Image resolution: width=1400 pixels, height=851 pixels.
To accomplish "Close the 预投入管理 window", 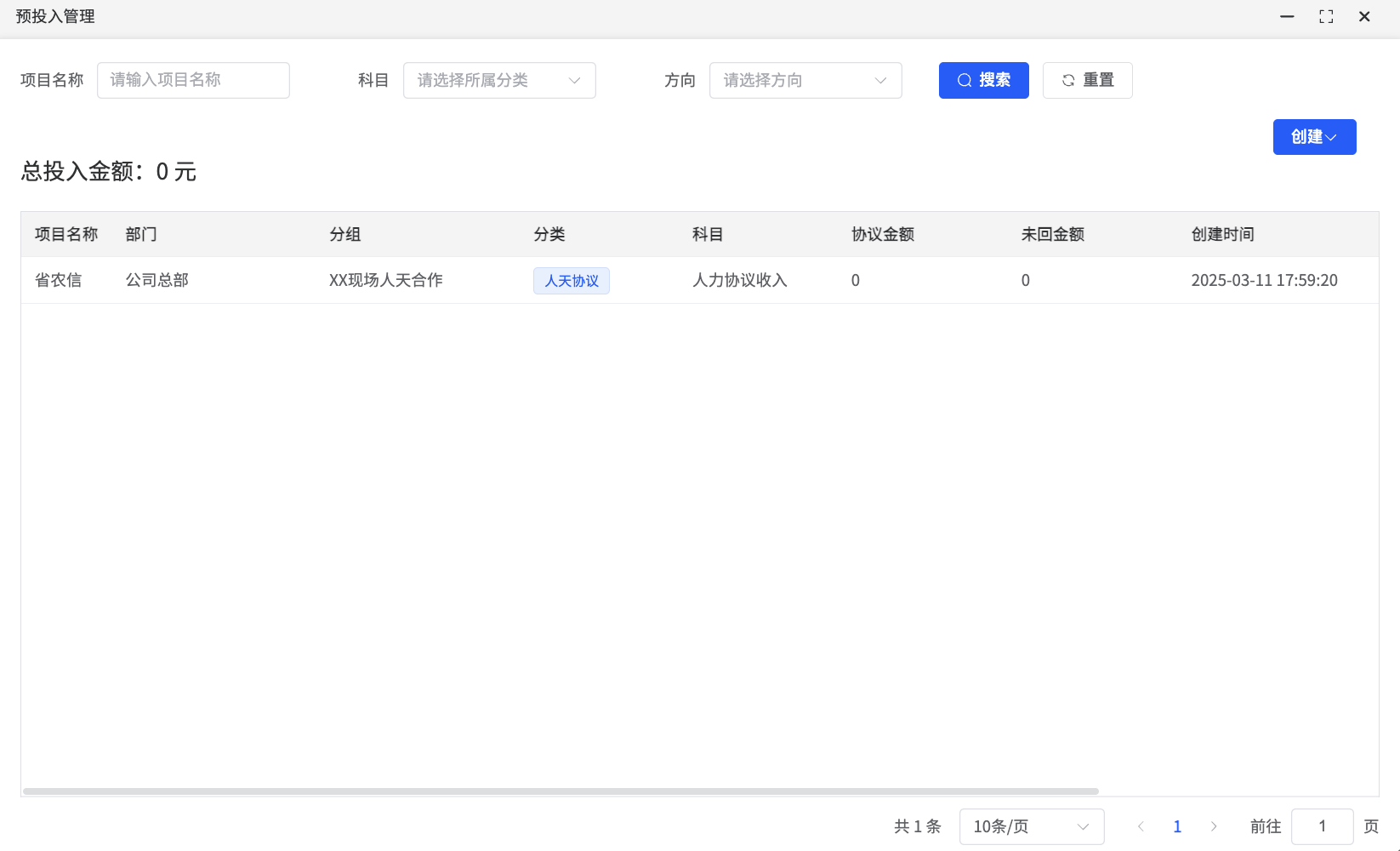I will [1364, 16].
